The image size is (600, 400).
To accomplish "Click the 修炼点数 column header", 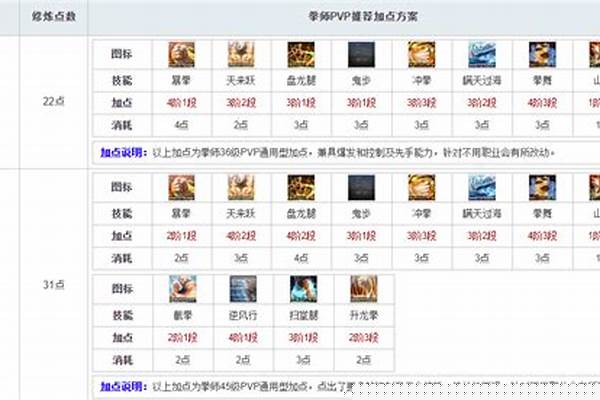I will [54, 16].
